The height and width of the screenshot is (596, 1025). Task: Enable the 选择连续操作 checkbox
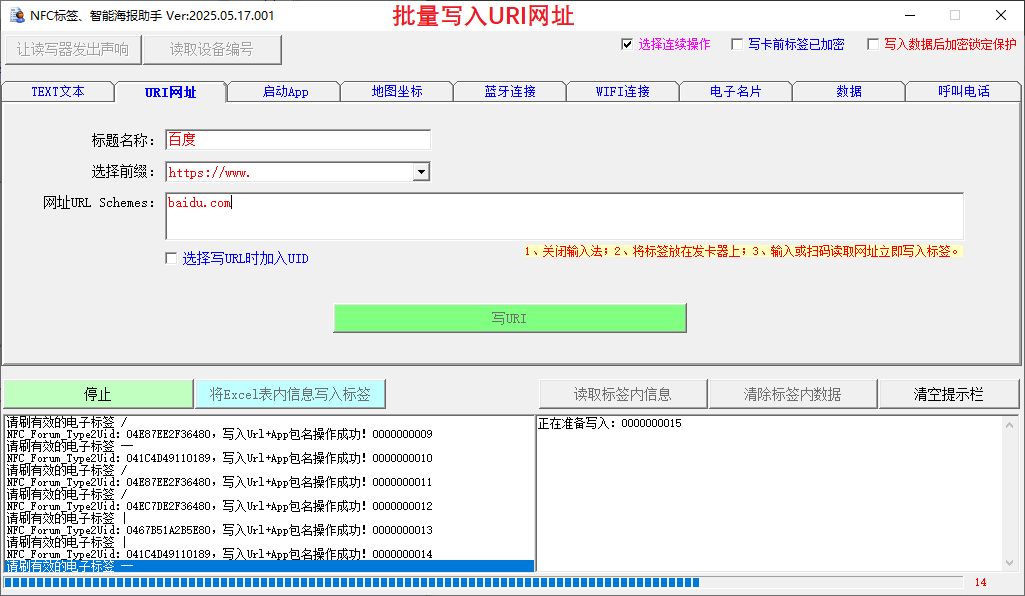pos(627,44)
